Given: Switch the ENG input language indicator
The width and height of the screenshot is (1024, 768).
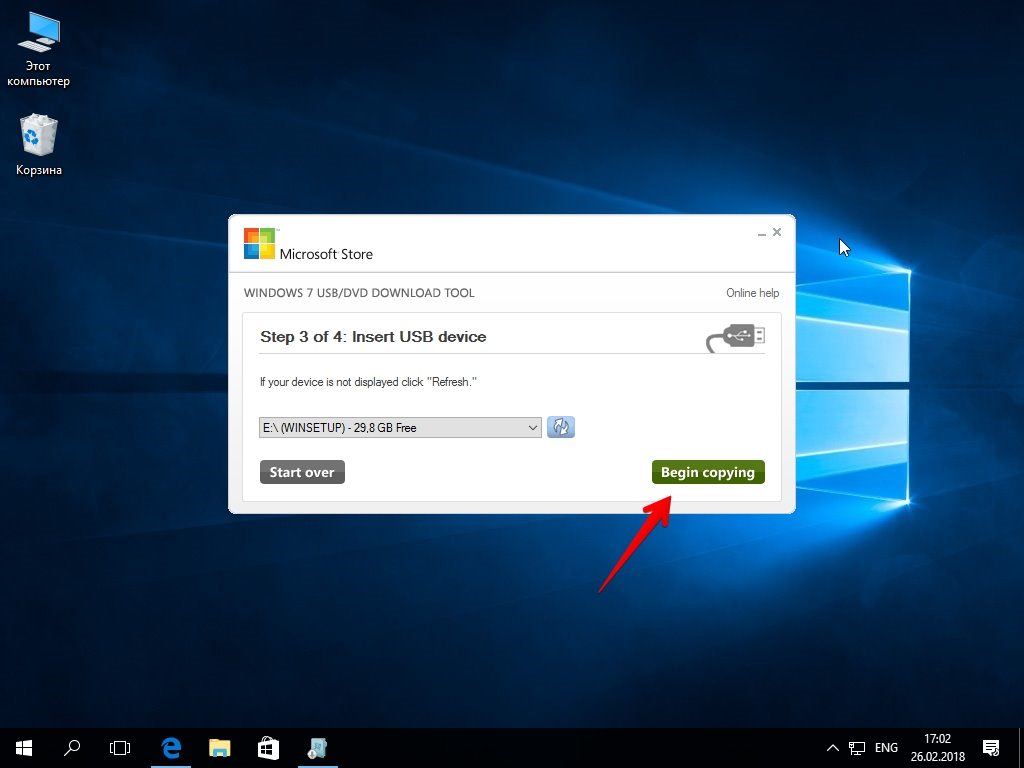Looking at the screenshot, I should coord(886,748).
